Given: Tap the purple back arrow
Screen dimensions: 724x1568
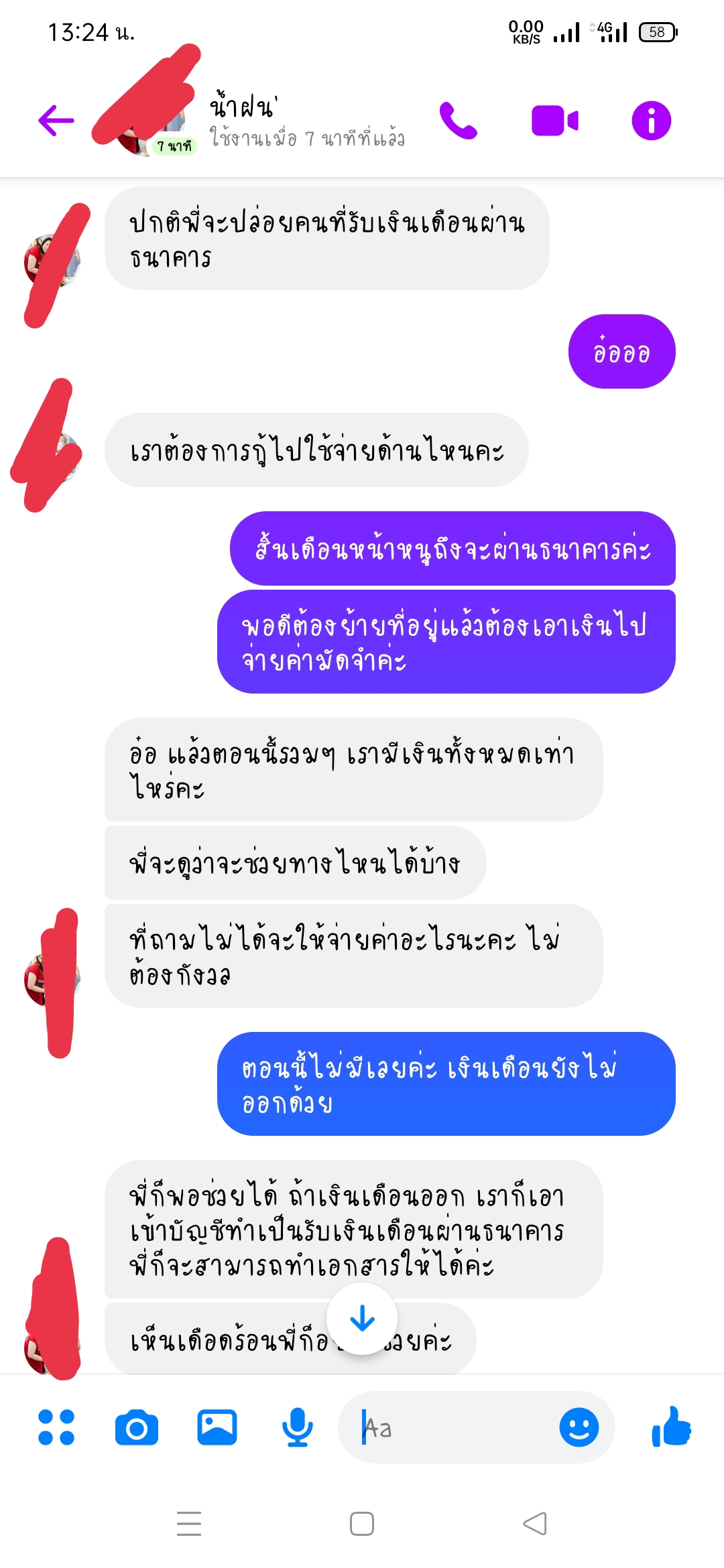Looking at the screenshot, I should 56,121.
